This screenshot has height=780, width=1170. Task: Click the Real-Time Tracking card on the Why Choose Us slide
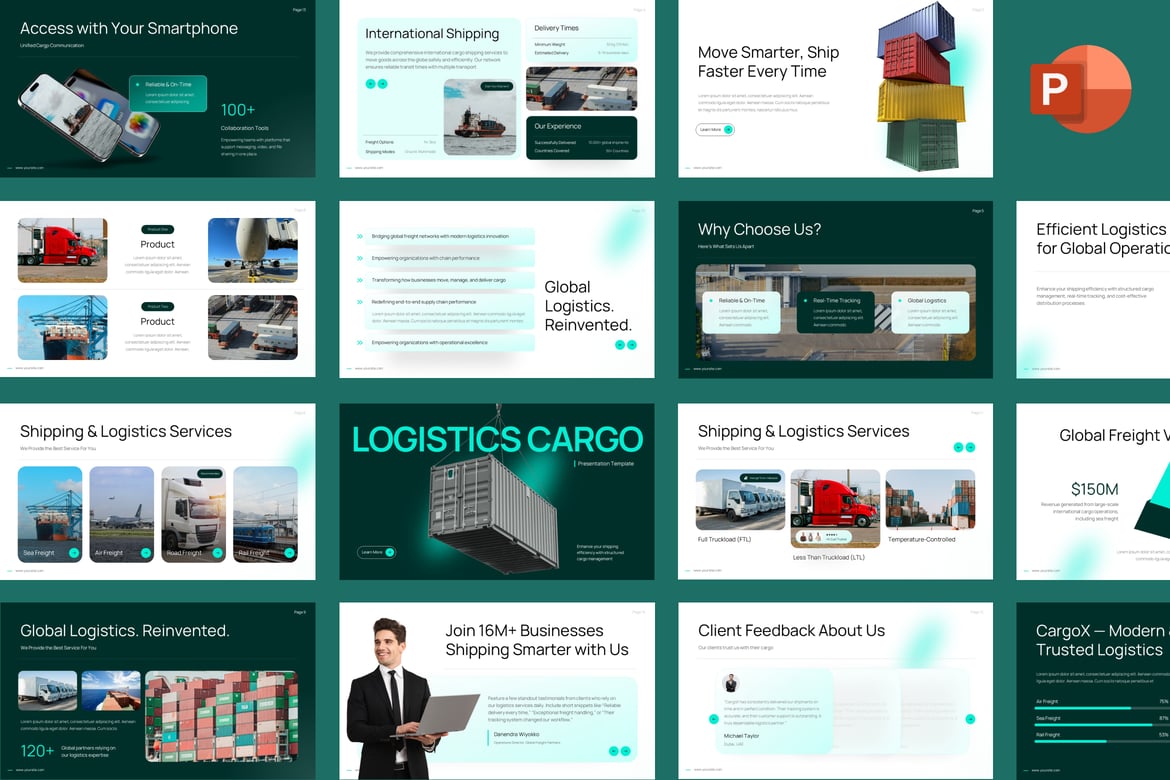pos(835,312)
